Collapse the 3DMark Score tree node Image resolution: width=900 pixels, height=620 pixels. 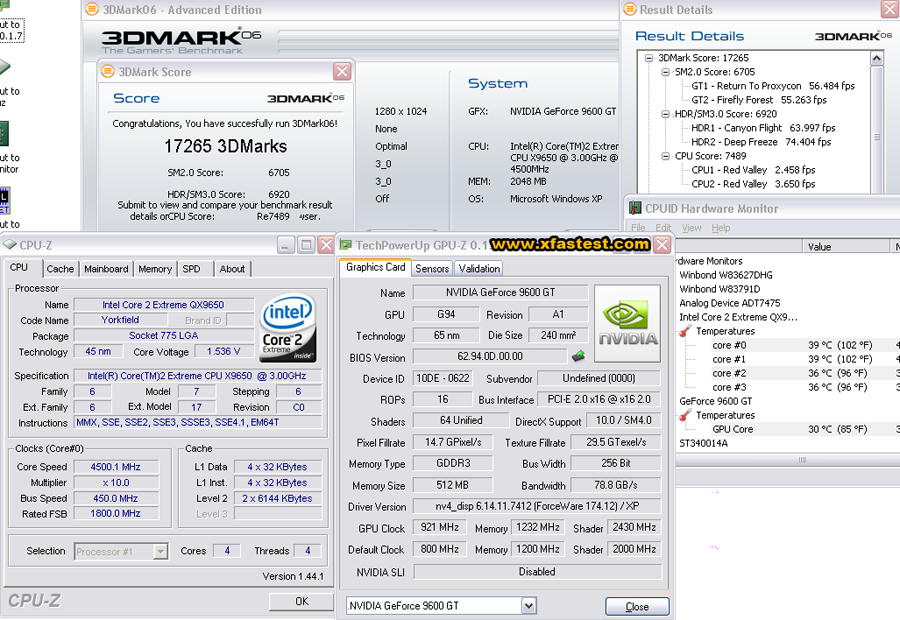pos(649,58)
